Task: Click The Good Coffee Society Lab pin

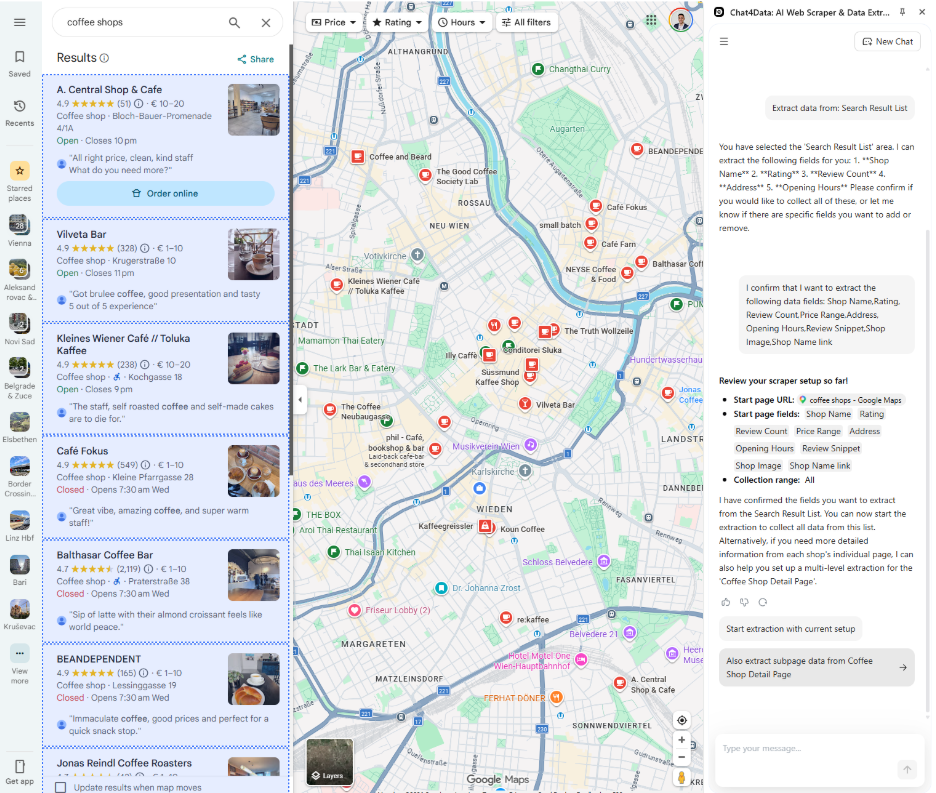Action: click(x=425, y=175)
